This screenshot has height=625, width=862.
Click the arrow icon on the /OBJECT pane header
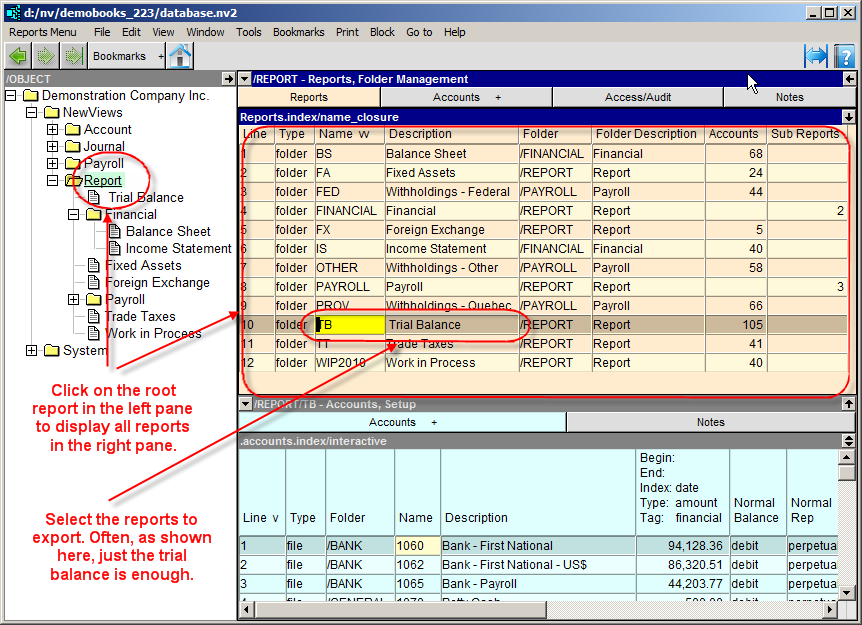coord(228,79)
